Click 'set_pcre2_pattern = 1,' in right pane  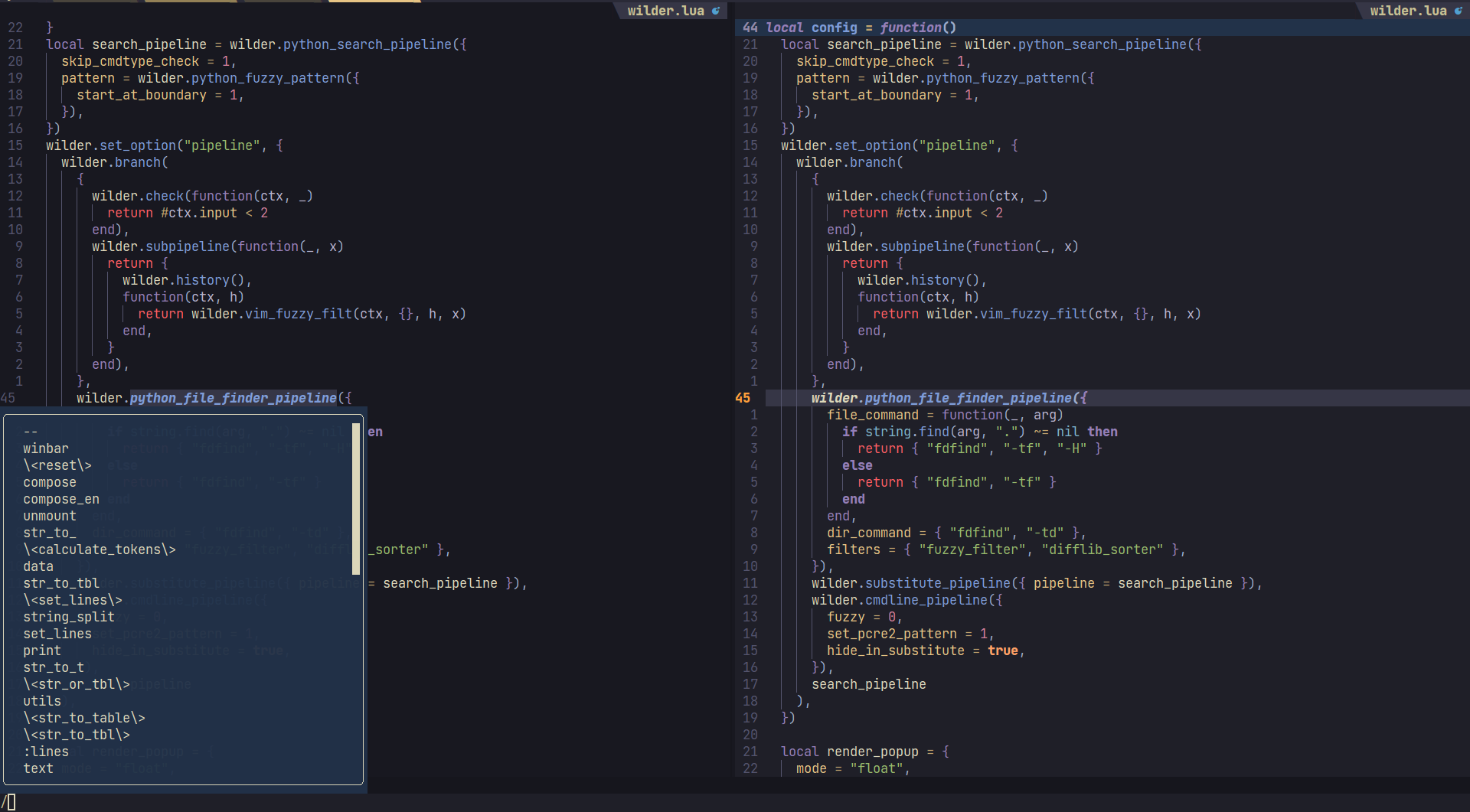[911, 634]
